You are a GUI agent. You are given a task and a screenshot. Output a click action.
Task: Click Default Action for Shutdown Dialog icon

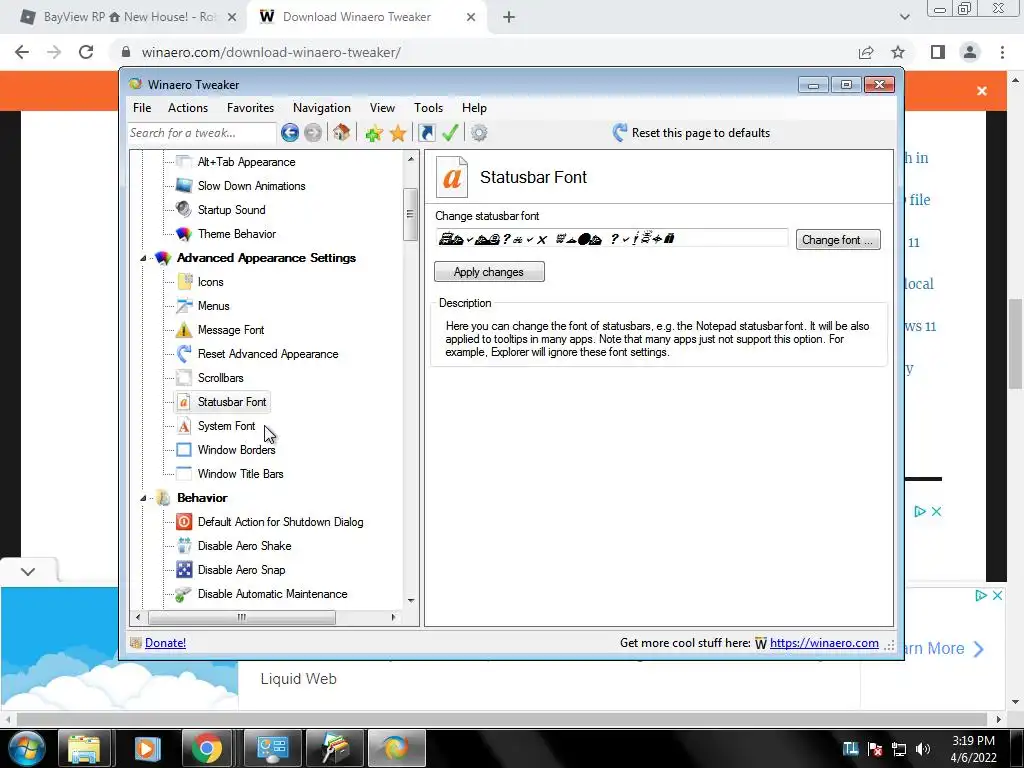click(184, 522)
